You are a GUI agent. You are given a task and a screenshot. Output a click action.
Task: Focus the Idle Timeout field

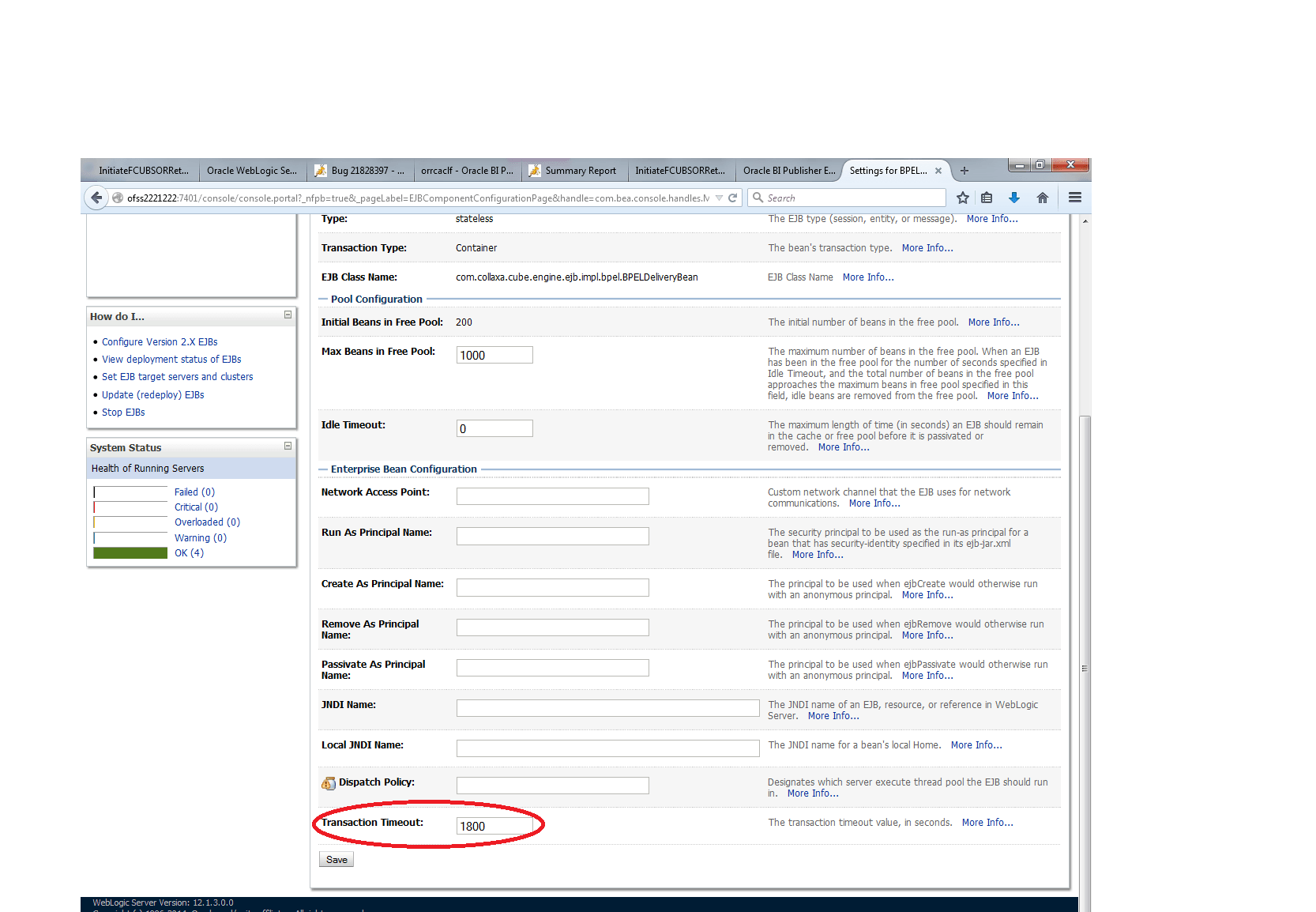click(x=494, y=428)
